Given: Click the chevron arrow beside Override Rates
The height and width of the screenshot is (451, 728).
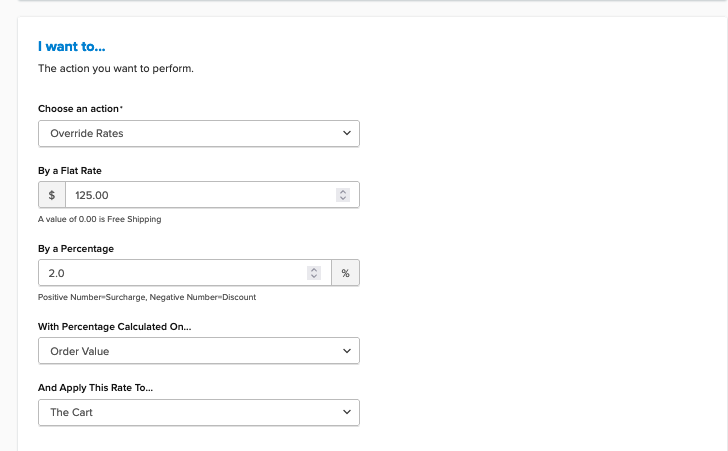Looking at the screenshot, I should point(347,133).
